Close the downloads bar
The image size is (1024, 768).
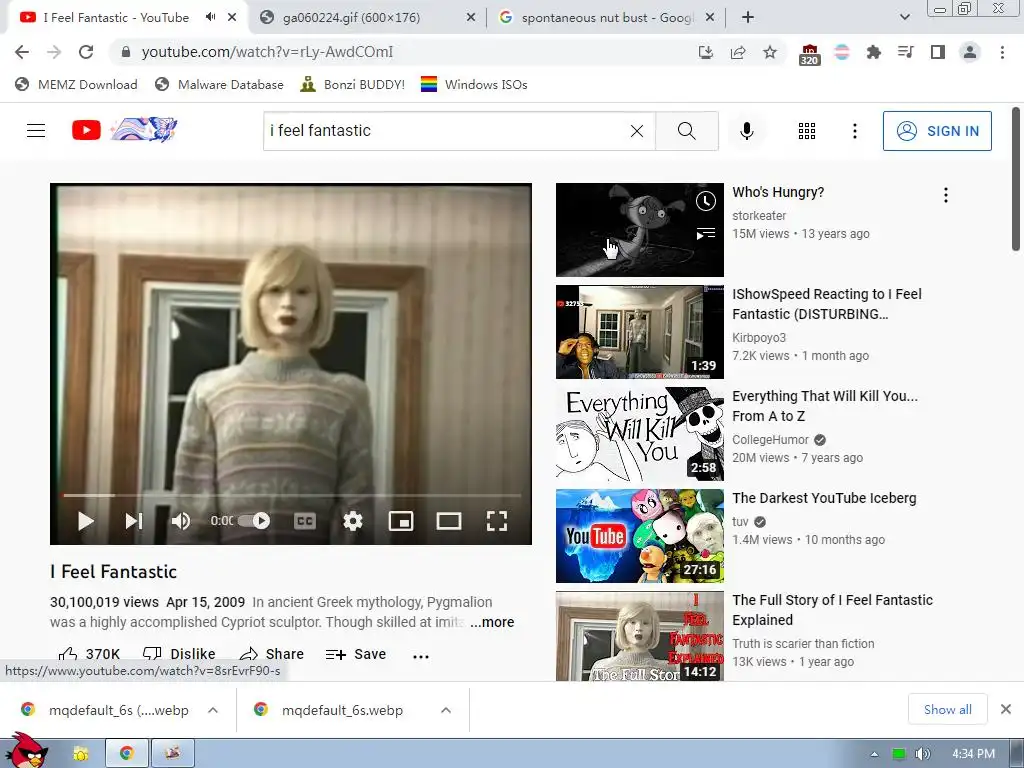[1006, 709]
